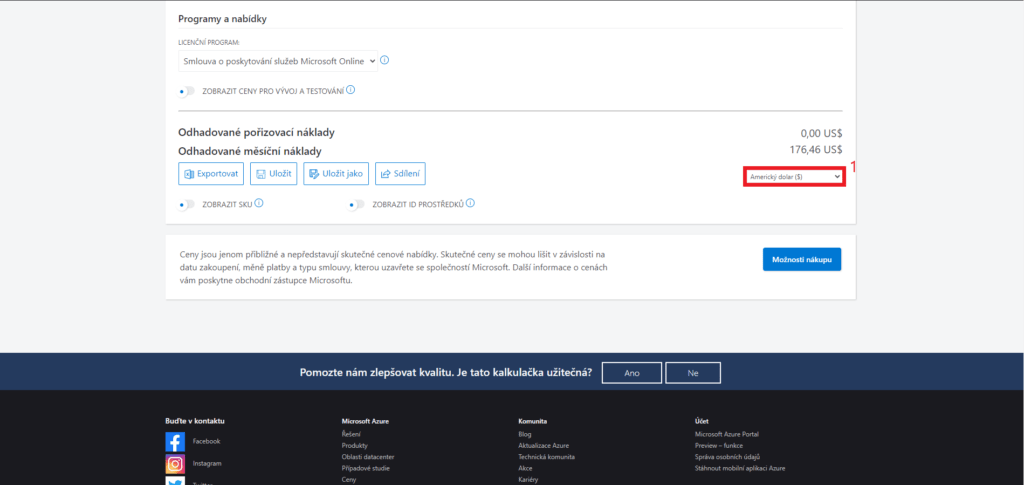
Task: Click the Exportovat button with Excel icon
Action: pyautogui.click(x=211, y=174)
